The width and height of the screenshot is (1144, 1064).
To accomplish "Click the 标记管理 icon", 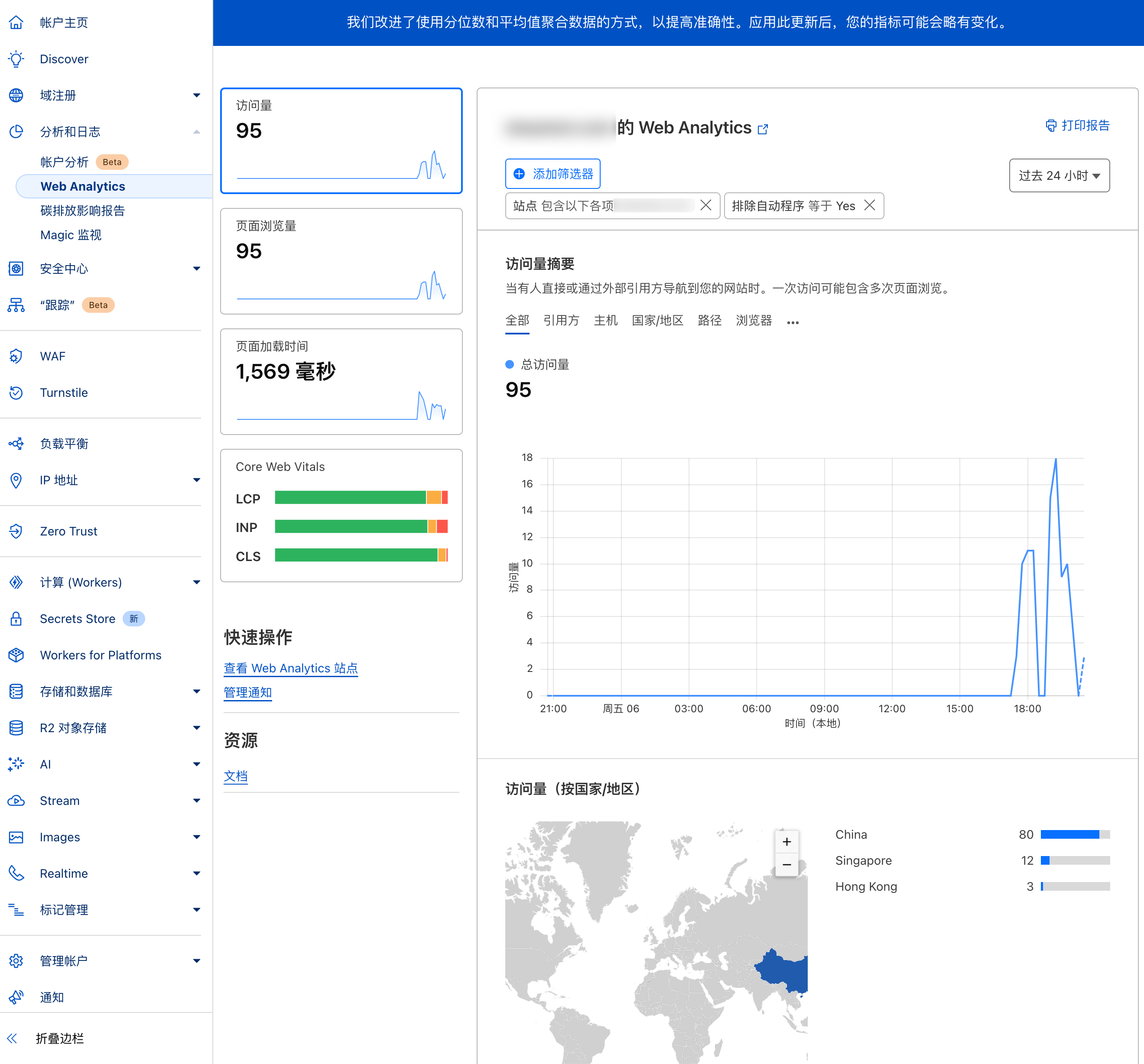I will pyautogui.click(x=16, y=910).
